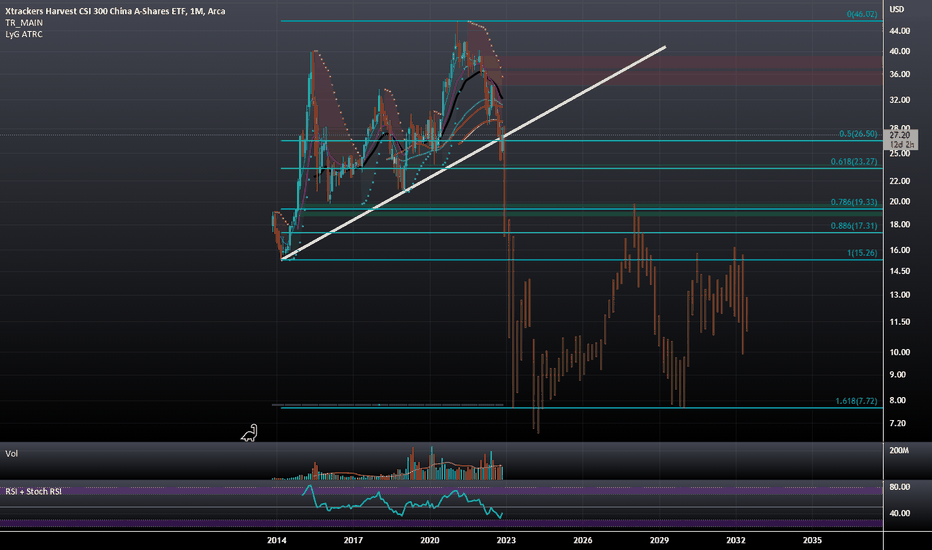Select the LyG ATRC indicator label

[24, 34]
